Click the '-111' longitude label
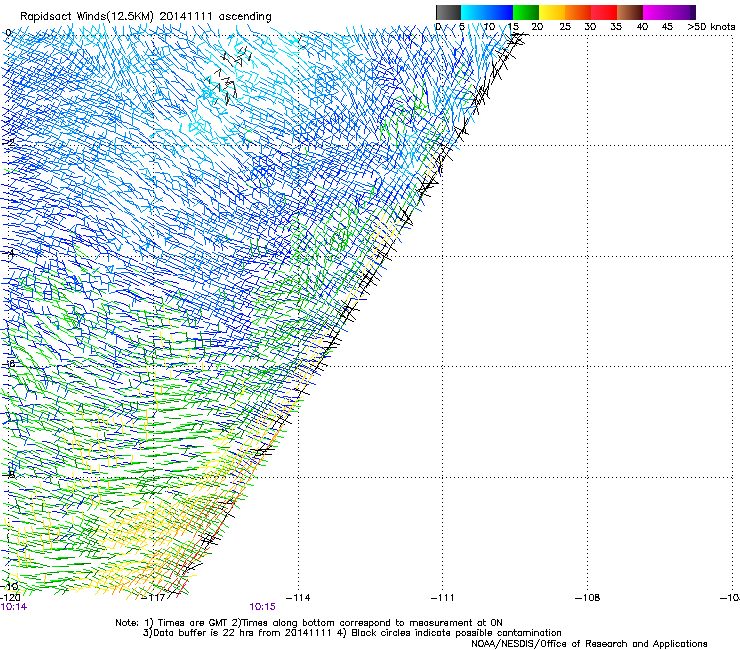 pos(443,598)
